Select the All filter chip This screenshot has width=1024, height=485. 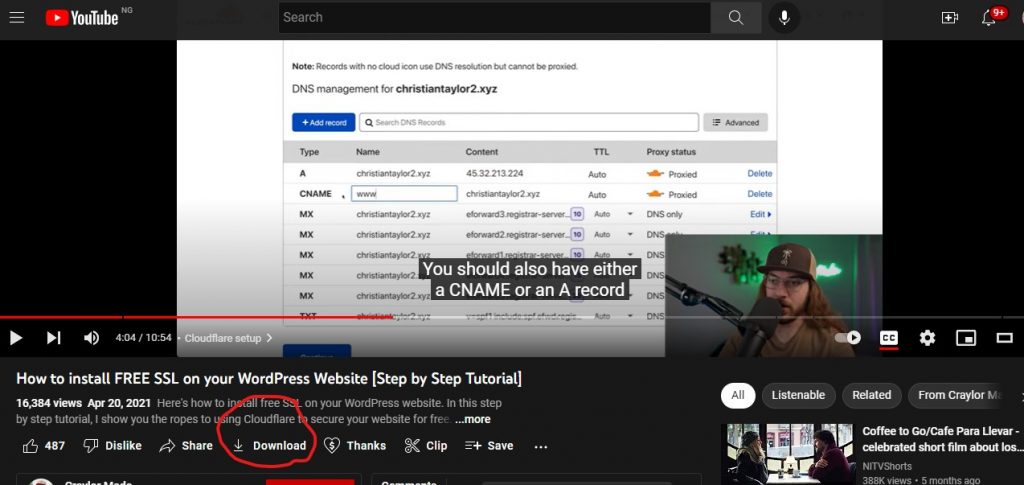click(738, 395)
